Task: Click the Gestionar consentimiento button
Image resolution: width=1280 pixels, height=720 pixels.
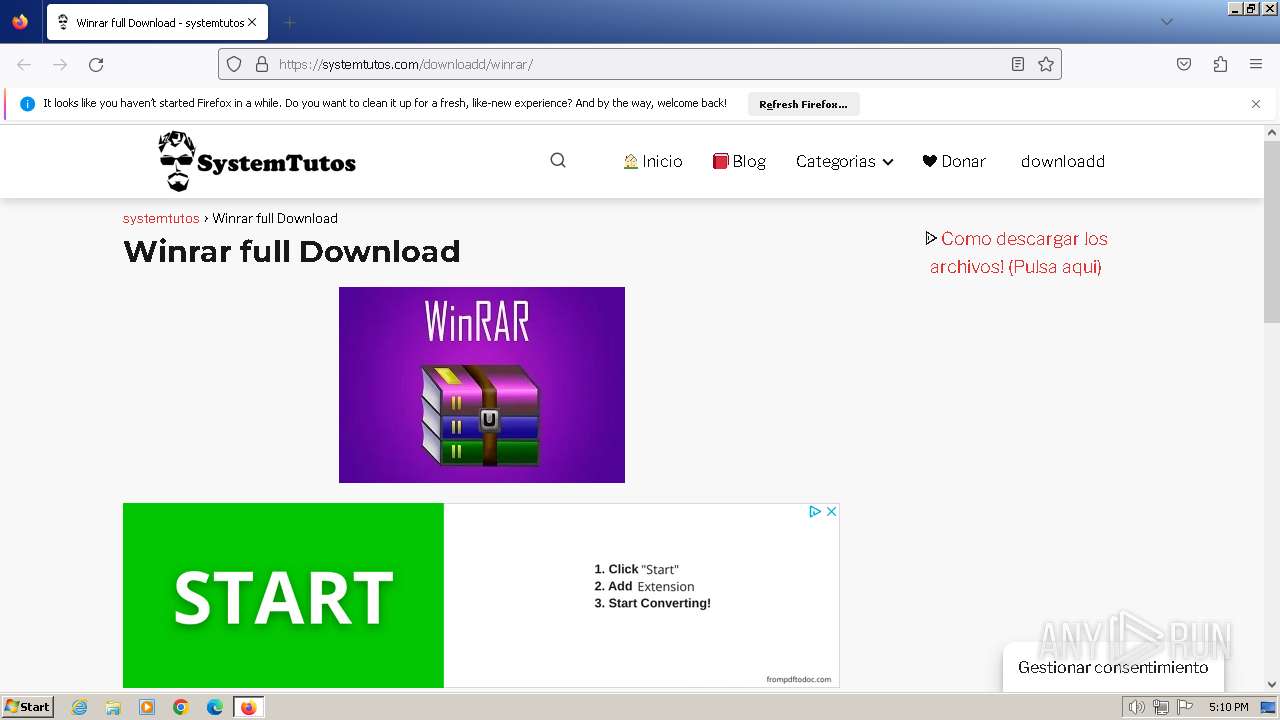Action: [x=1113, y=667]
